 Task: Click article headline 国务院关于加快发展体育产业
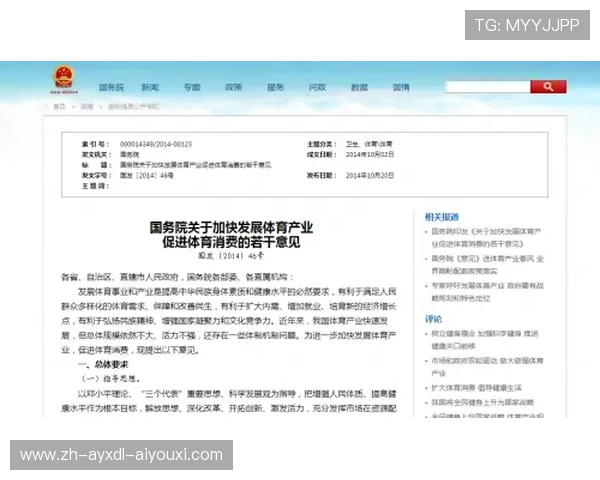coord(231,228)
